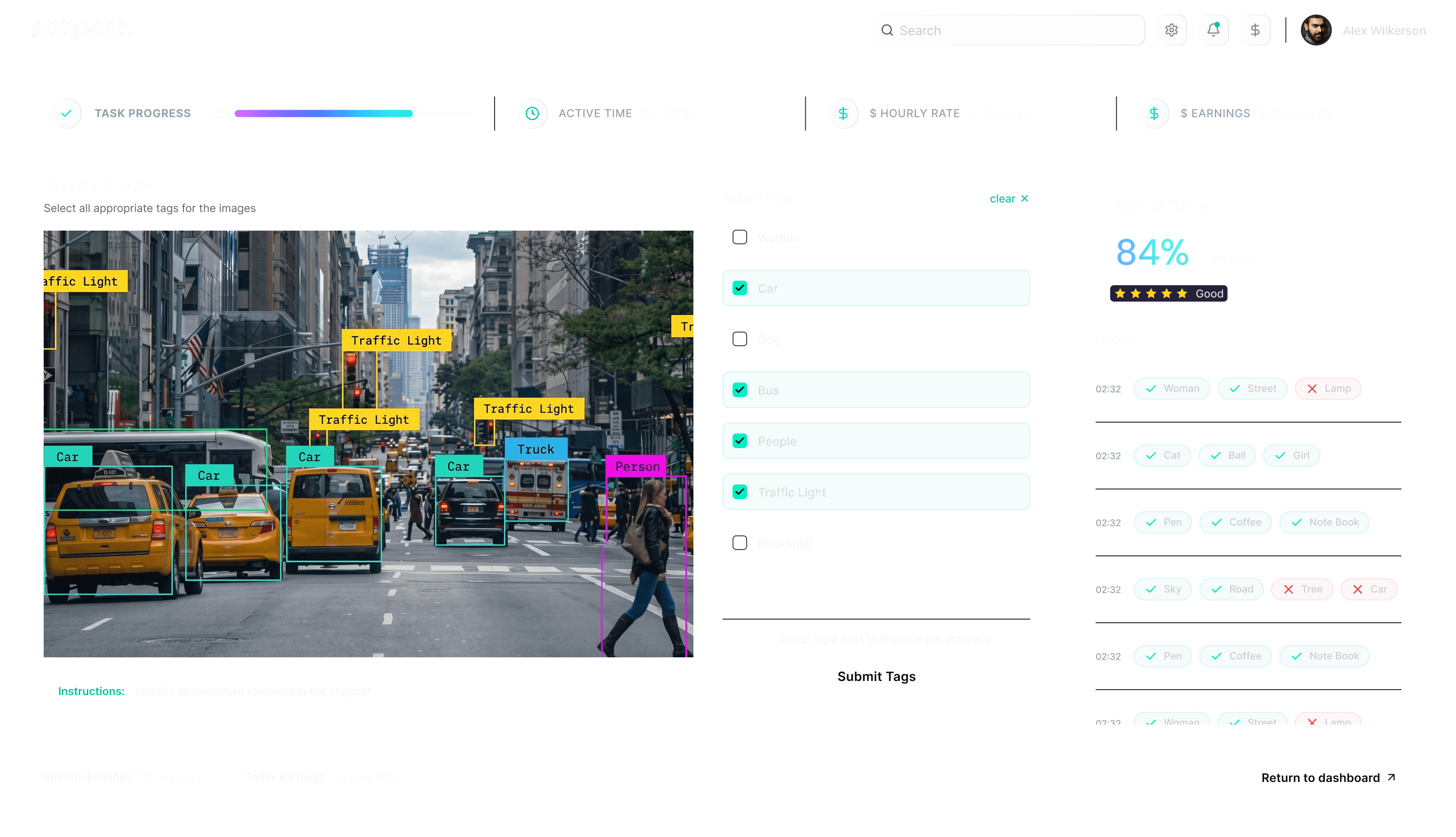Click the Earnings dollar icon
This screenshot has height=837, width=1456.
[x=1153, y=113]
